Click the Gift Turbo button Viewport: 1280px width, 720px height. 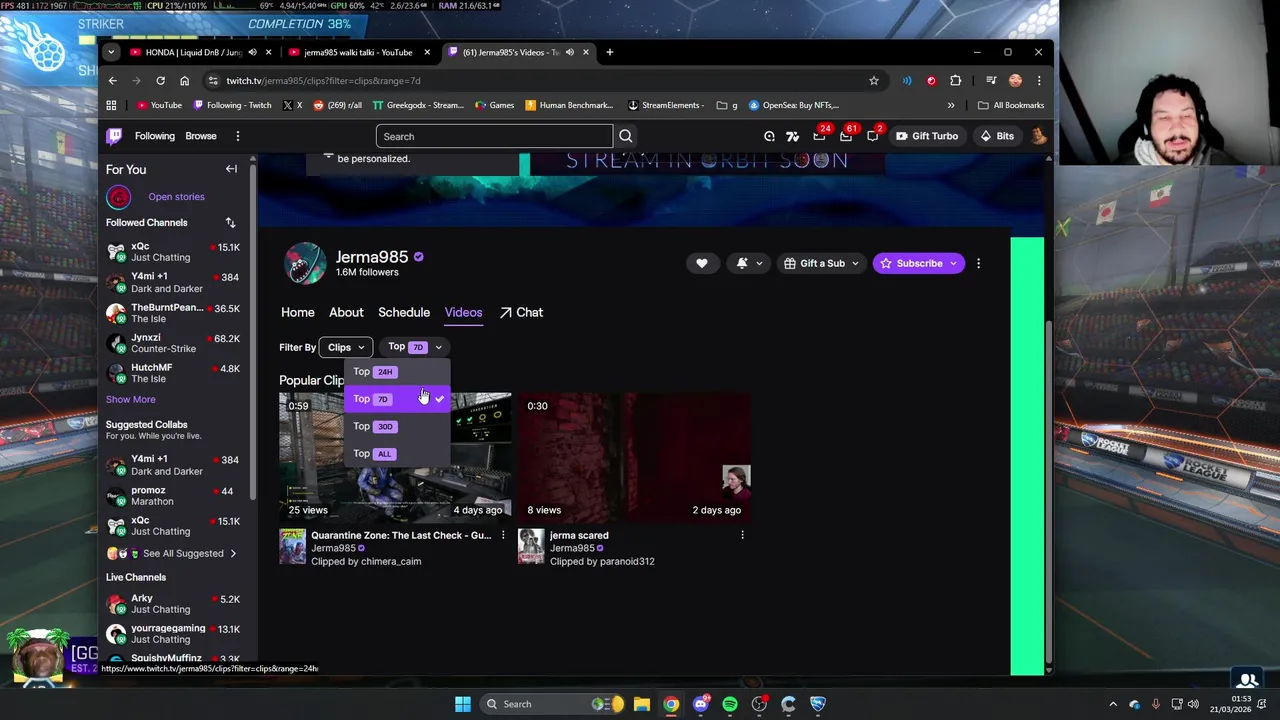pyautogui.click(x=926, y=136)
